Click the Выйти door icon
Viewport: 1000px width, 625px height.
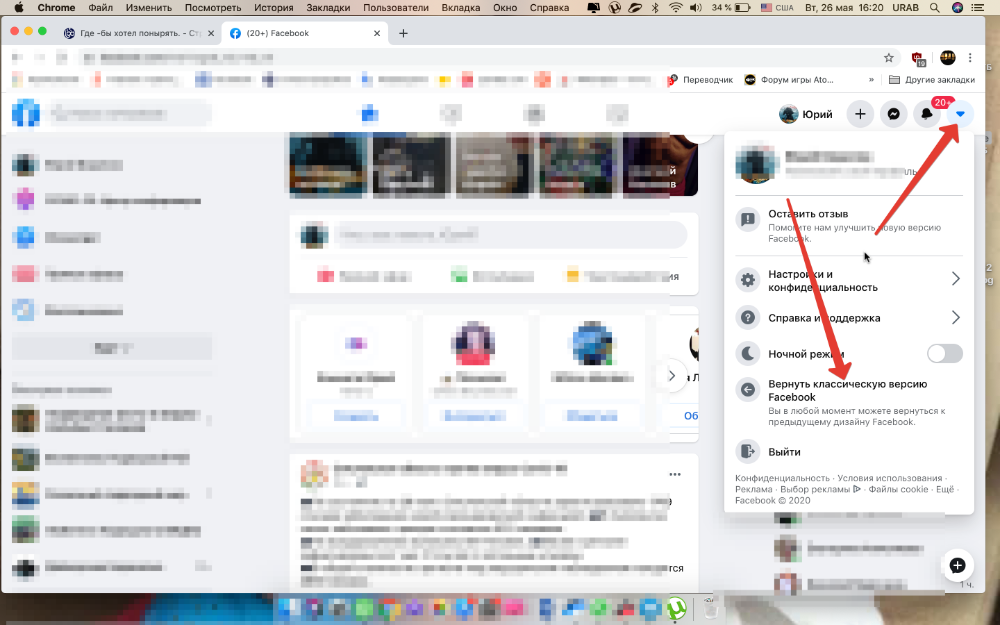pos(747,452)
